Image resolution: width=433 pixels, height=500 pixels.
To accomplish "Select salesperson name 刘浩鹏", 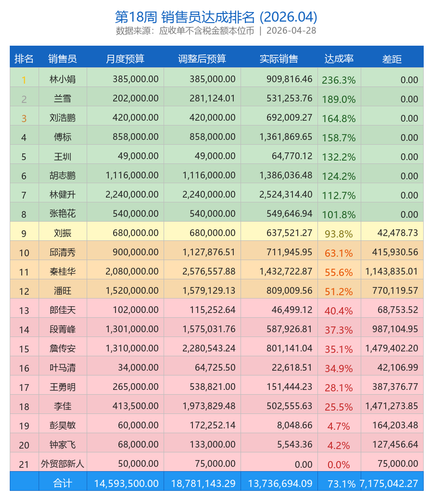I will (x=62, y=118).
